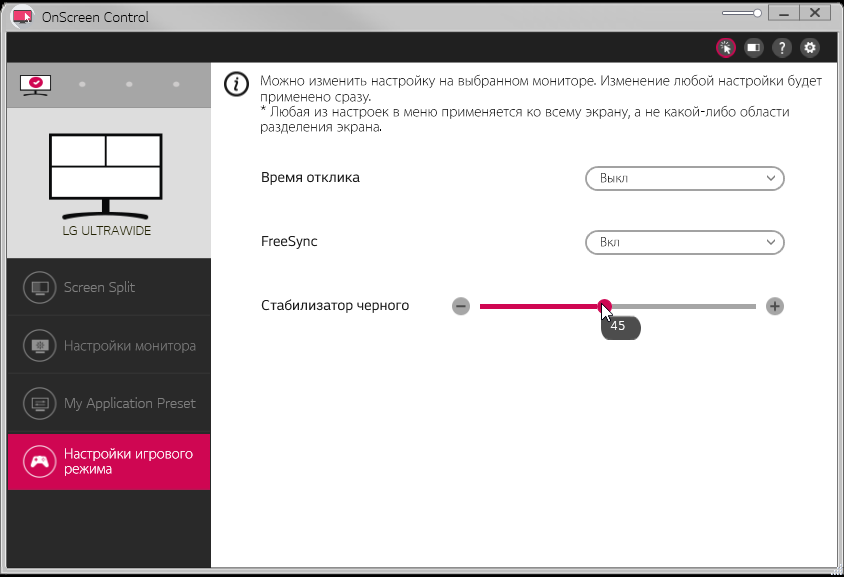Screen dimensions: 844x577
Task: Click the LG ULTRAWIDE label
Action: [x=107, y=231]
